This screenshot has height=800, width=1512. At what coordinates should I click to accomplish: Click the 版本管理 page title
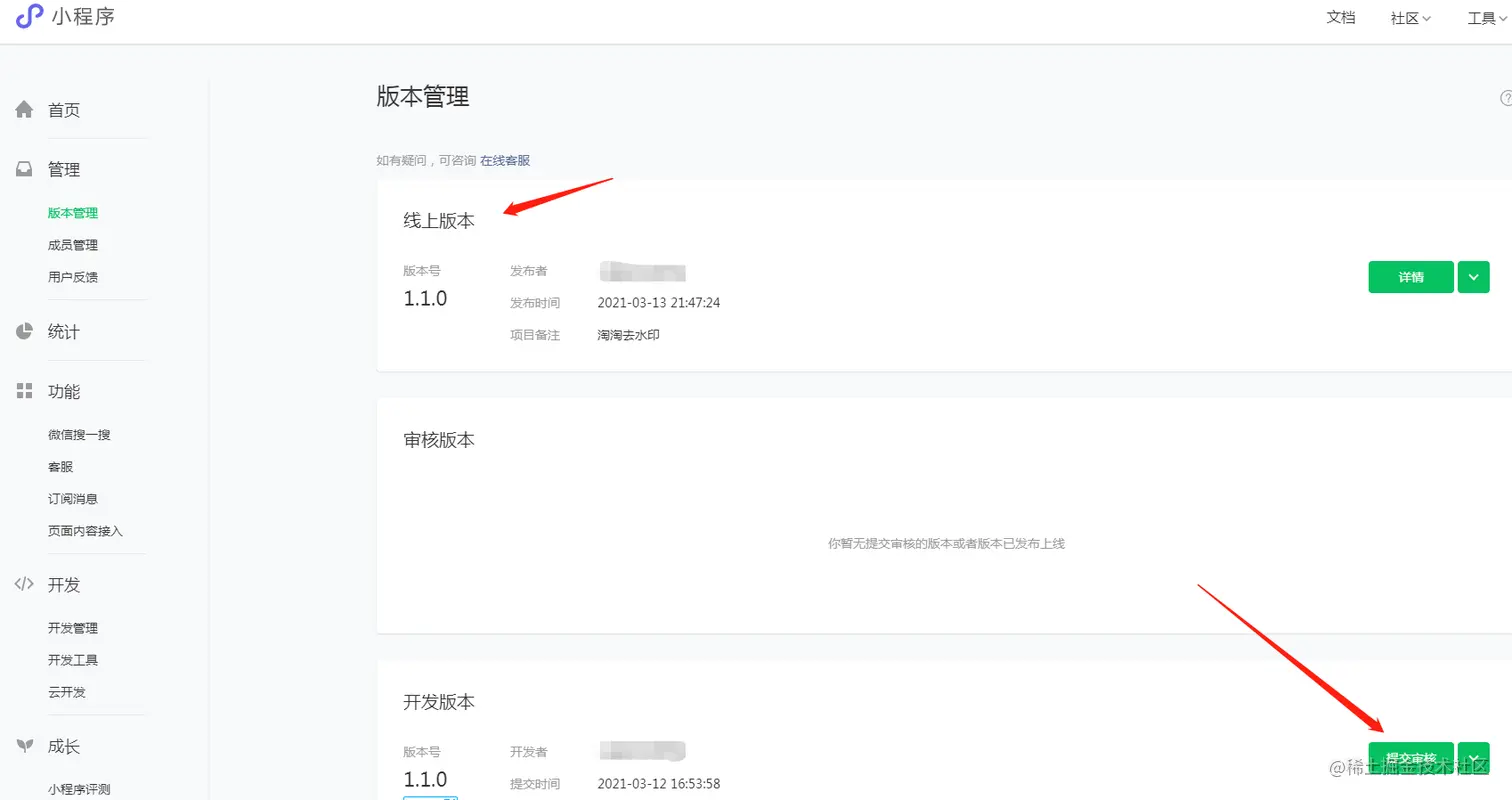tap(423, 97)
